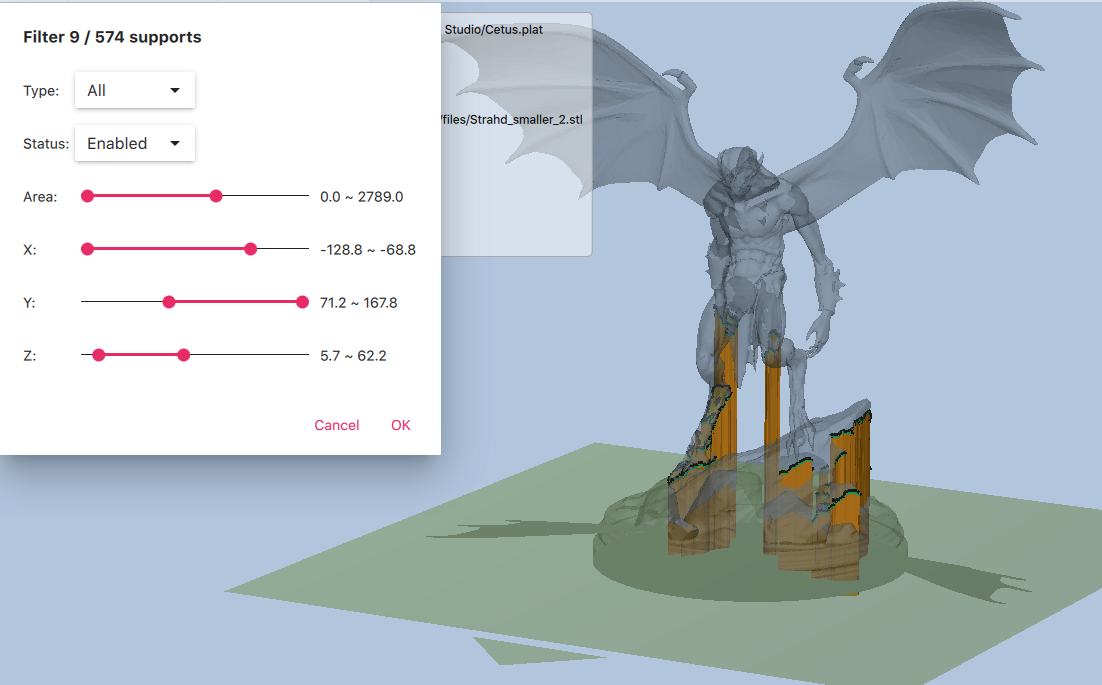
Task: Click the Z slider lower handle
Action: [x=98, y=355]
